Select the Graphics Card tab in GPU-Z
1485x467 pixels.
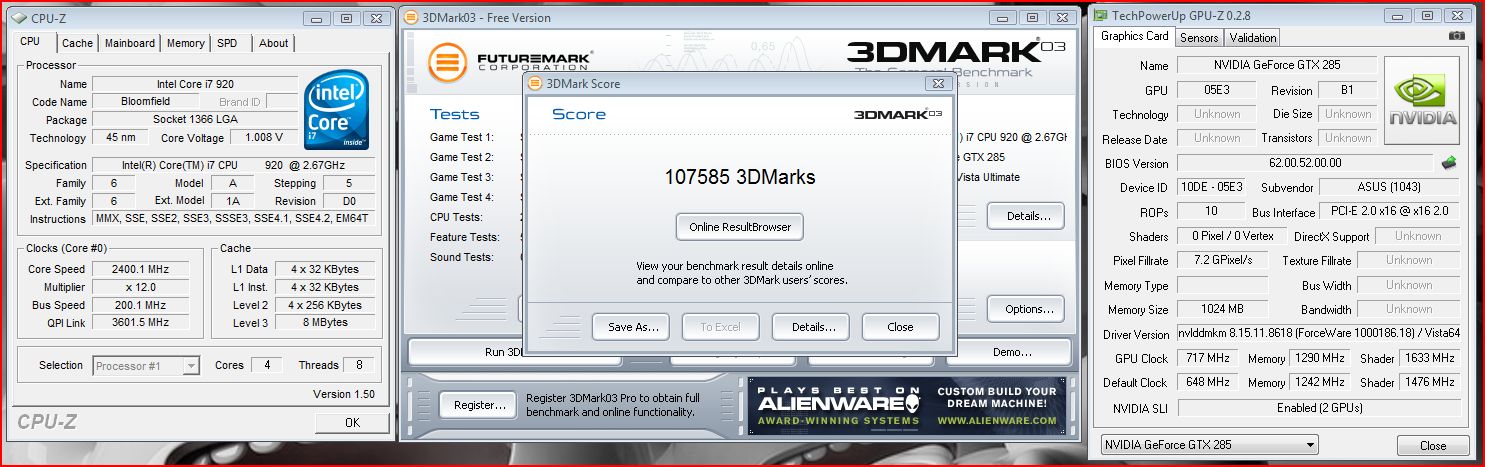point(1134,36)
